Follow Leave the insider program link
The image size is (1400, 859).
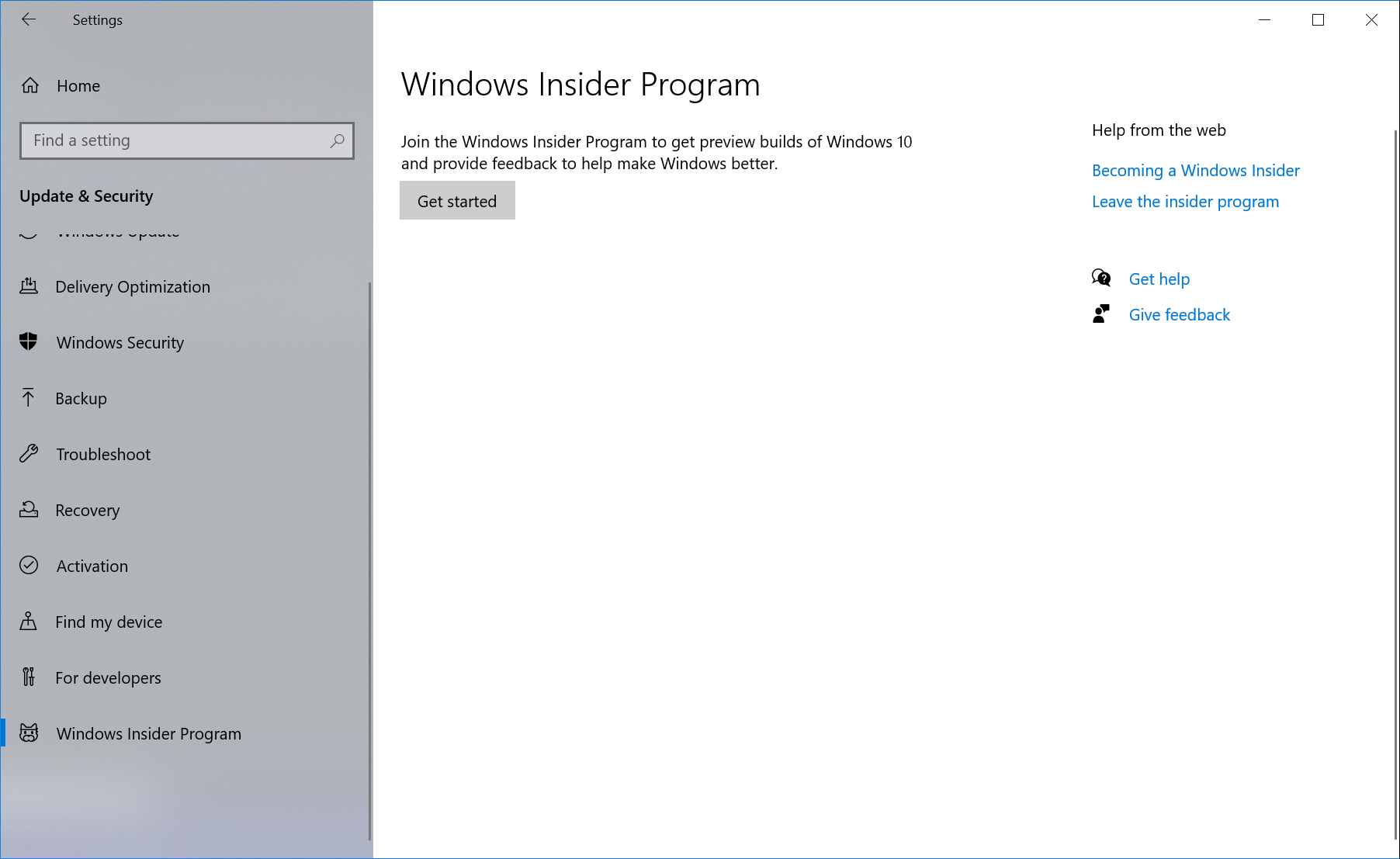[x=1185, y=202]
